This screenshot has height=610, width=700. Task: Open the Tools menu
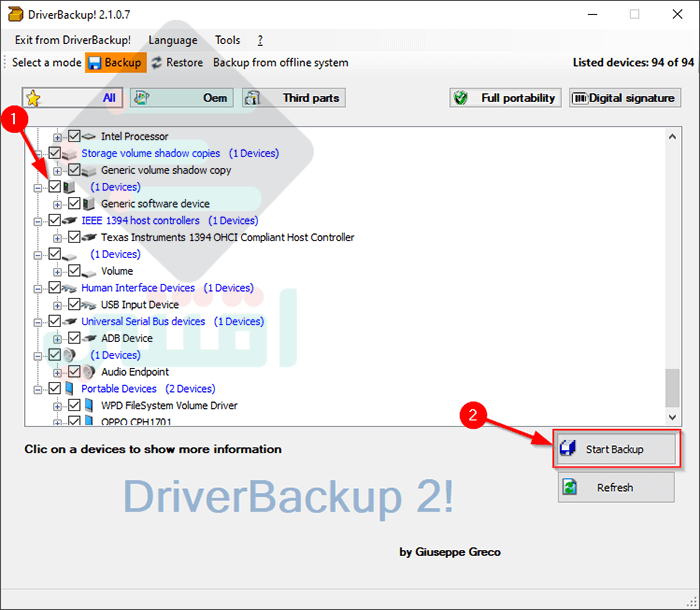[x=228, y=40]
